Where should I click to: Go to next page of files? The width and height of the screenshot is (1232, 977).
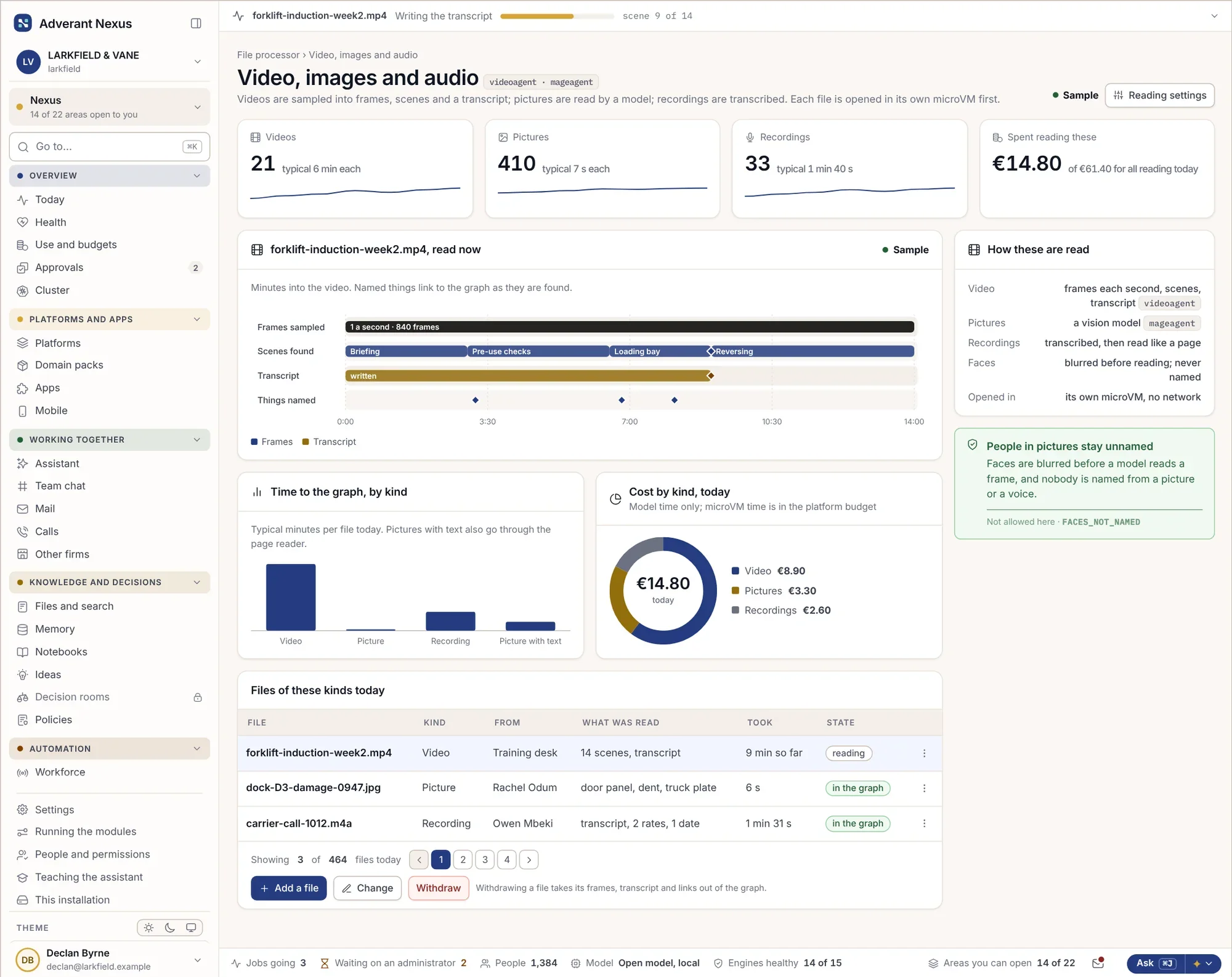(x=529, y=859)
